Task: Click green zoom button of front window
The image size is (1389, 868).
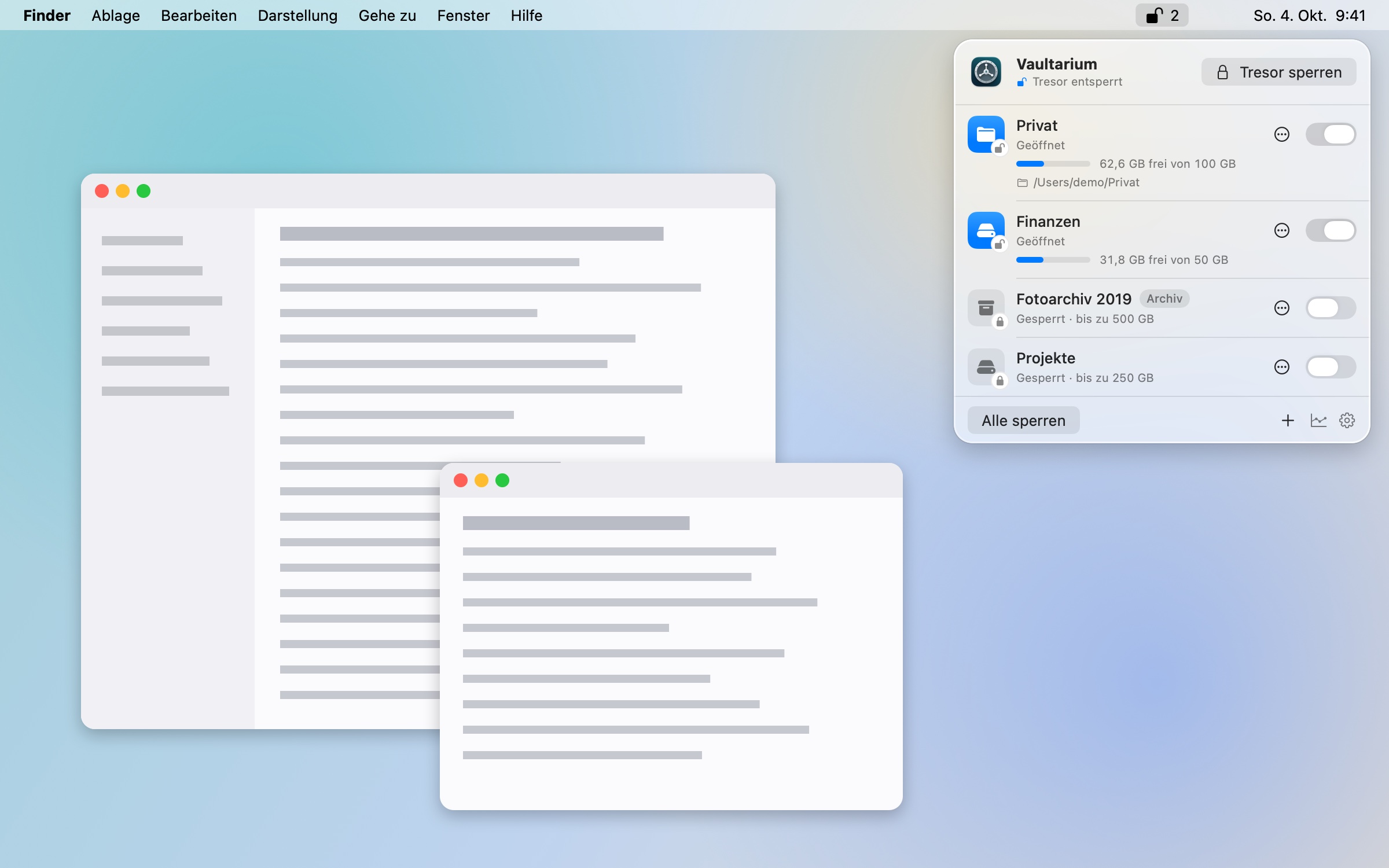Action: (502, 480)
